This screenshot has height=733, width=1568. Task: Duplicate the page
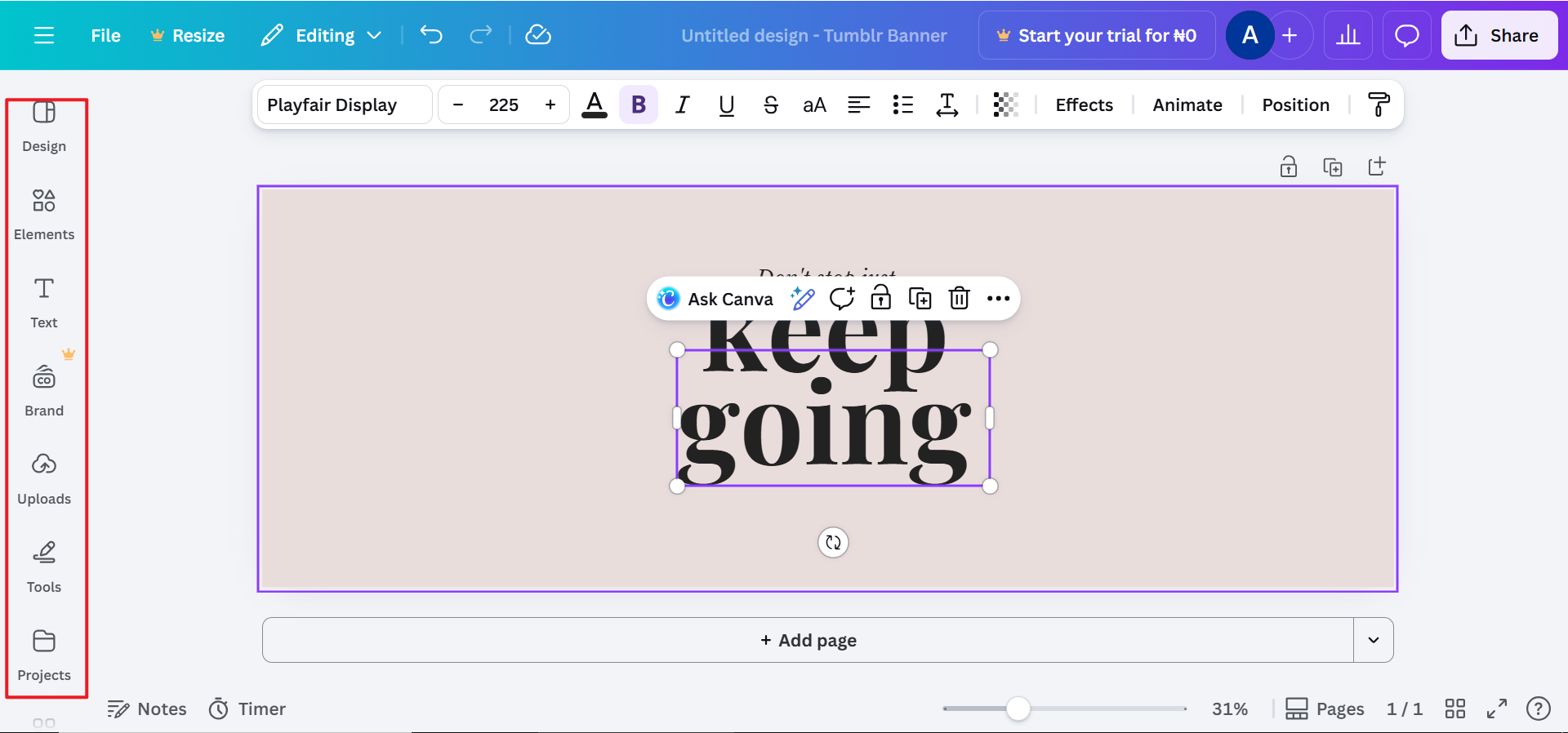(1333, 167)
